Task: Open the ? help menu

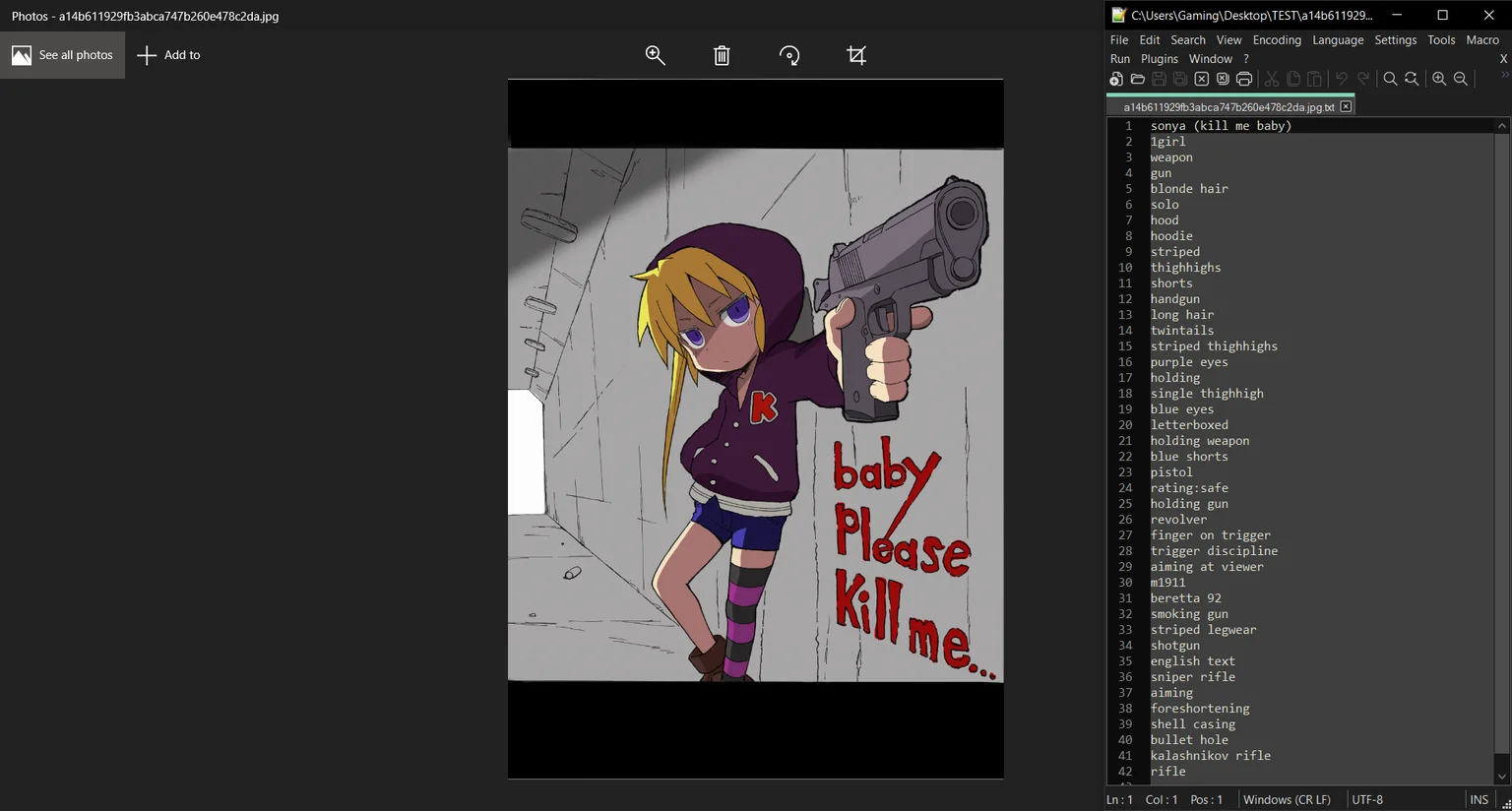Action: [x=1246, y=59]
